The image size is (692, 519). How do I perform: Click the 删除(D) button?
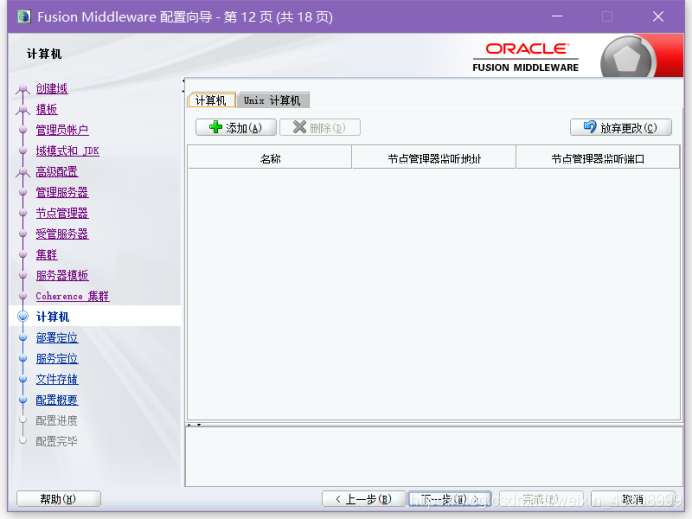(x=320, y=127)
